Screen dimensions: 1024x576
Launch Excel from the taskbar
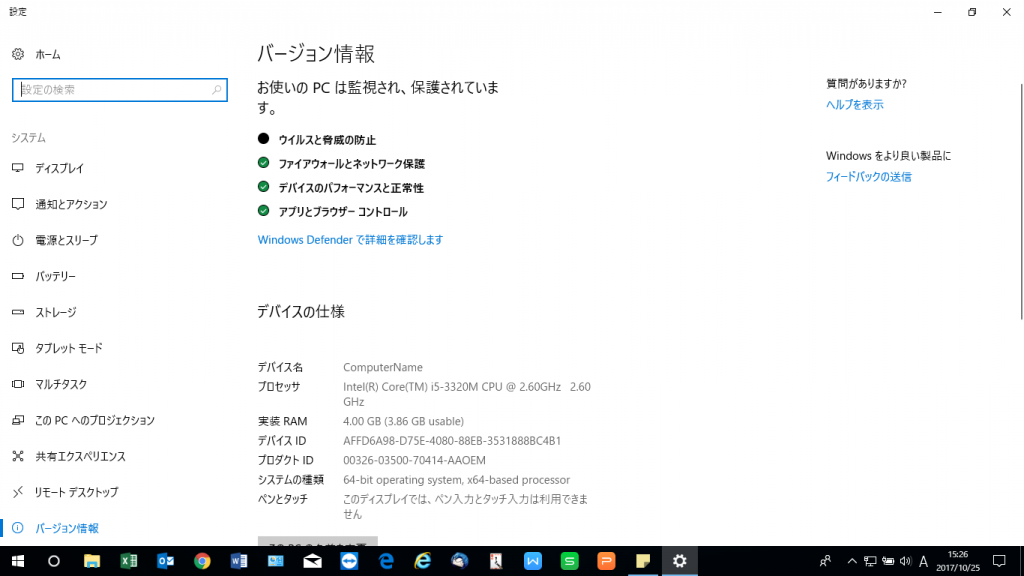point(128,561)
